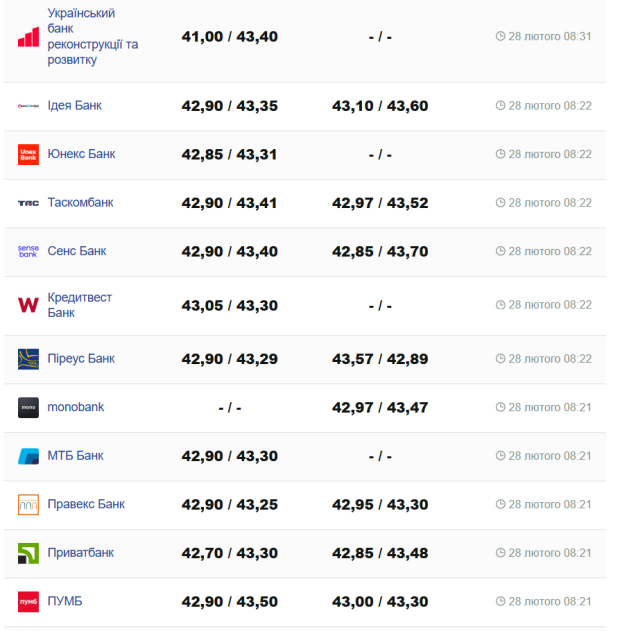Click the clock icon in the Ідея Банк row

point(501,106)
